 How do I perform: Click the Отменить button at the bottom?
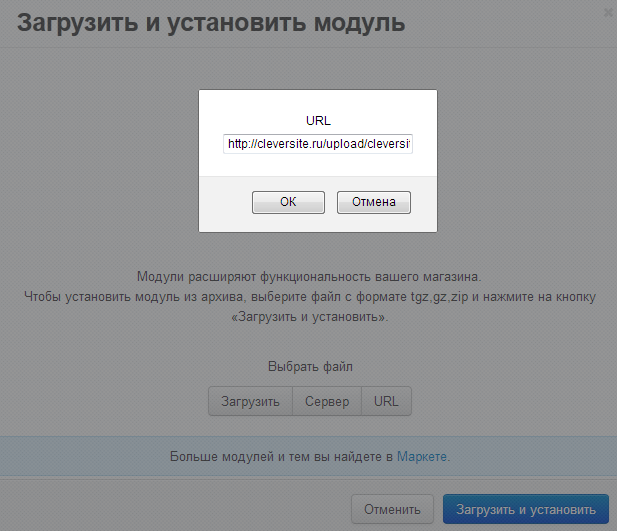click(392, 509)
